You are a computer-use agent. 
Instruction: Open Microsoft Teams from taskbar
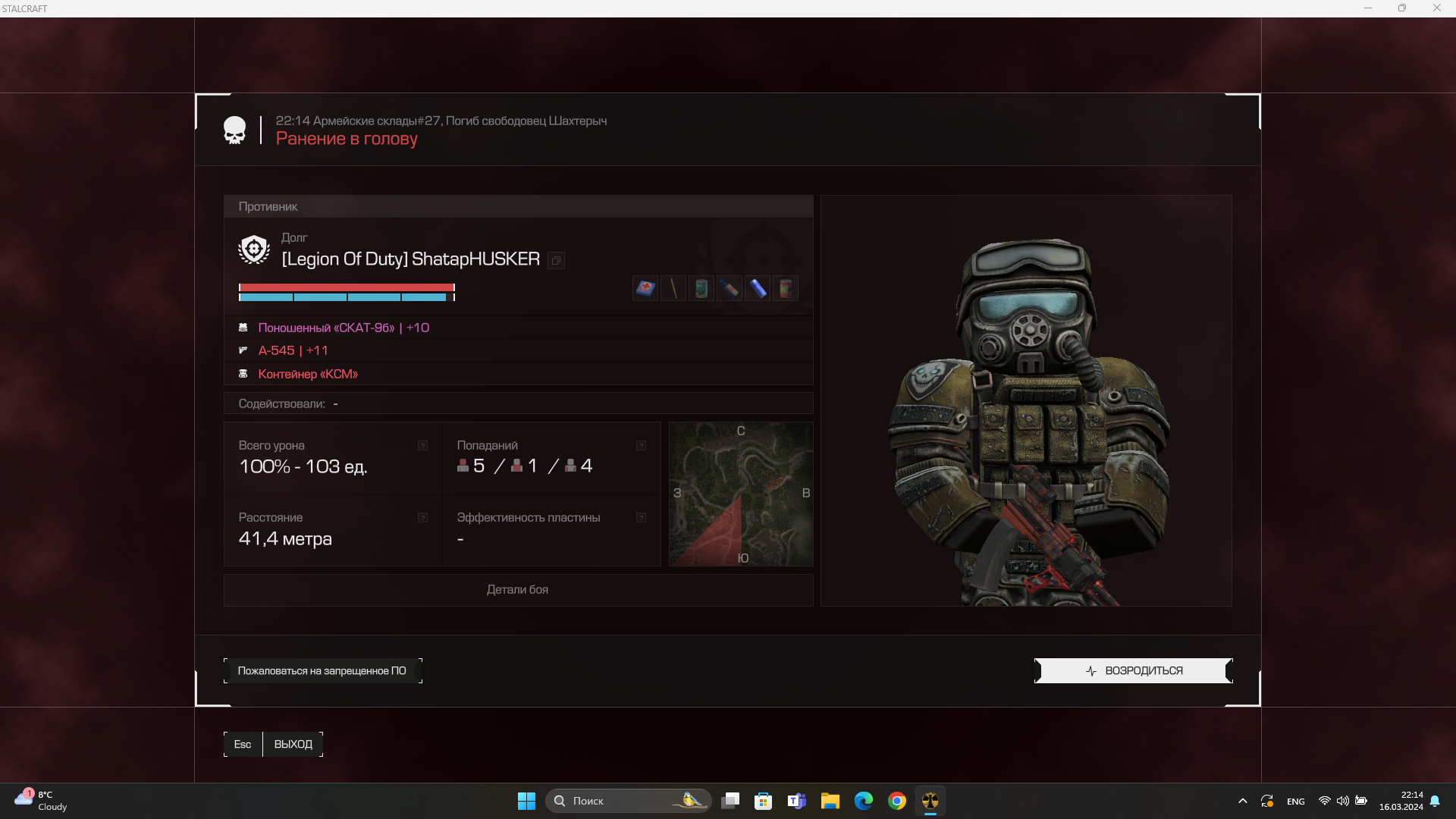point(797,801)
